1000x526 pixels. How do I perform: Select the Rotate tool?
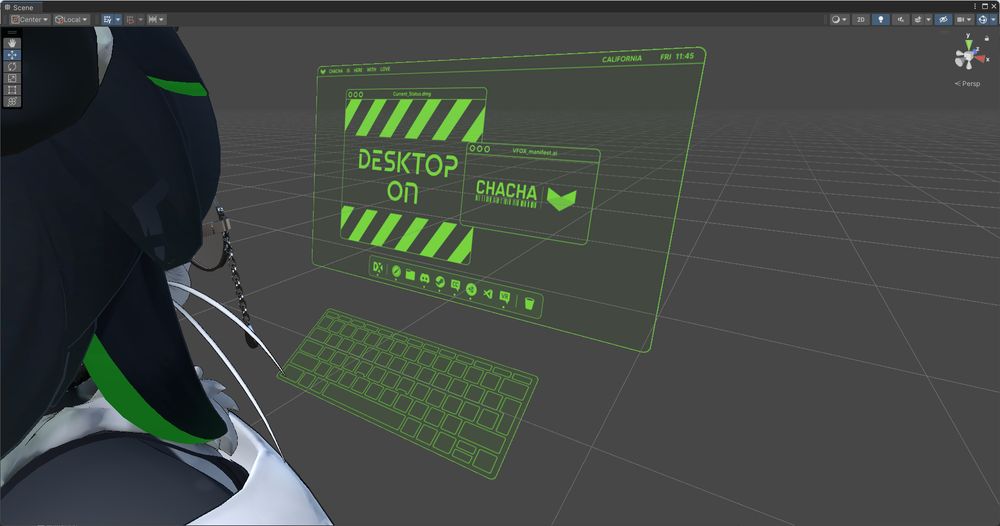click(x=12, y=66)
